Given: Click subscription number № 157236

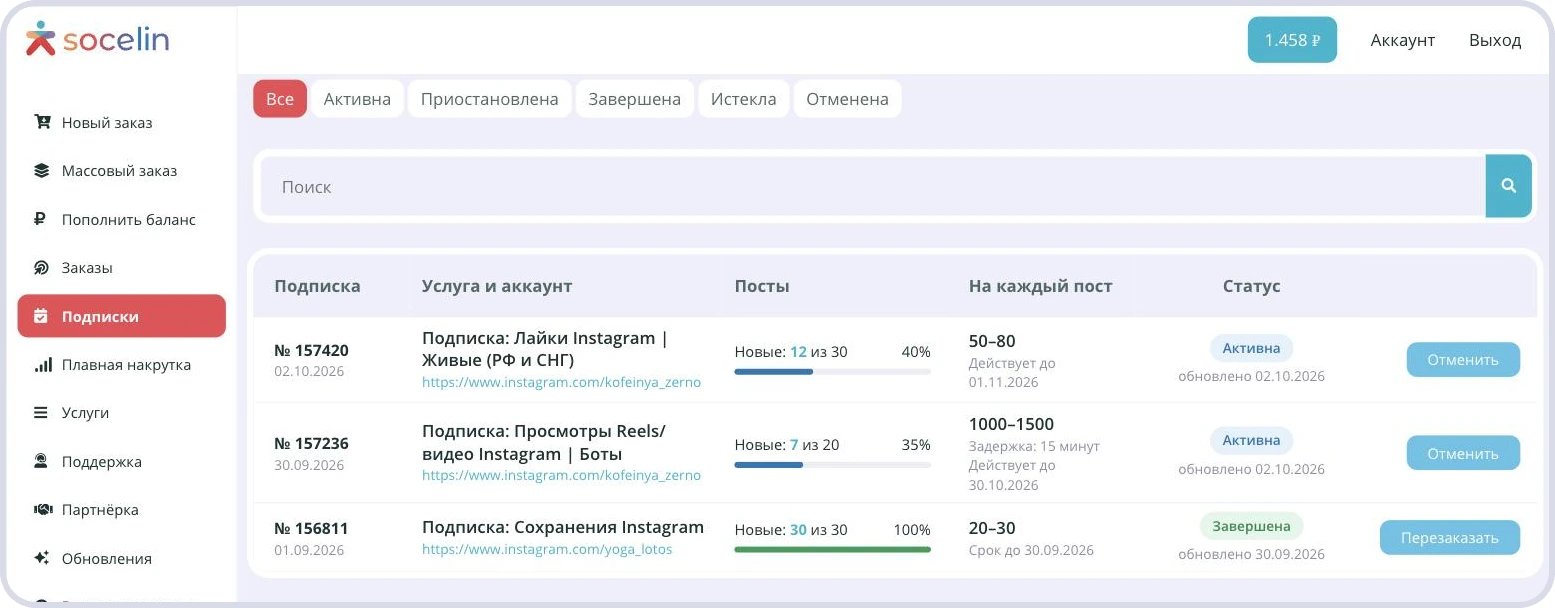Looking at the screenshot, I should coord(311,444).
